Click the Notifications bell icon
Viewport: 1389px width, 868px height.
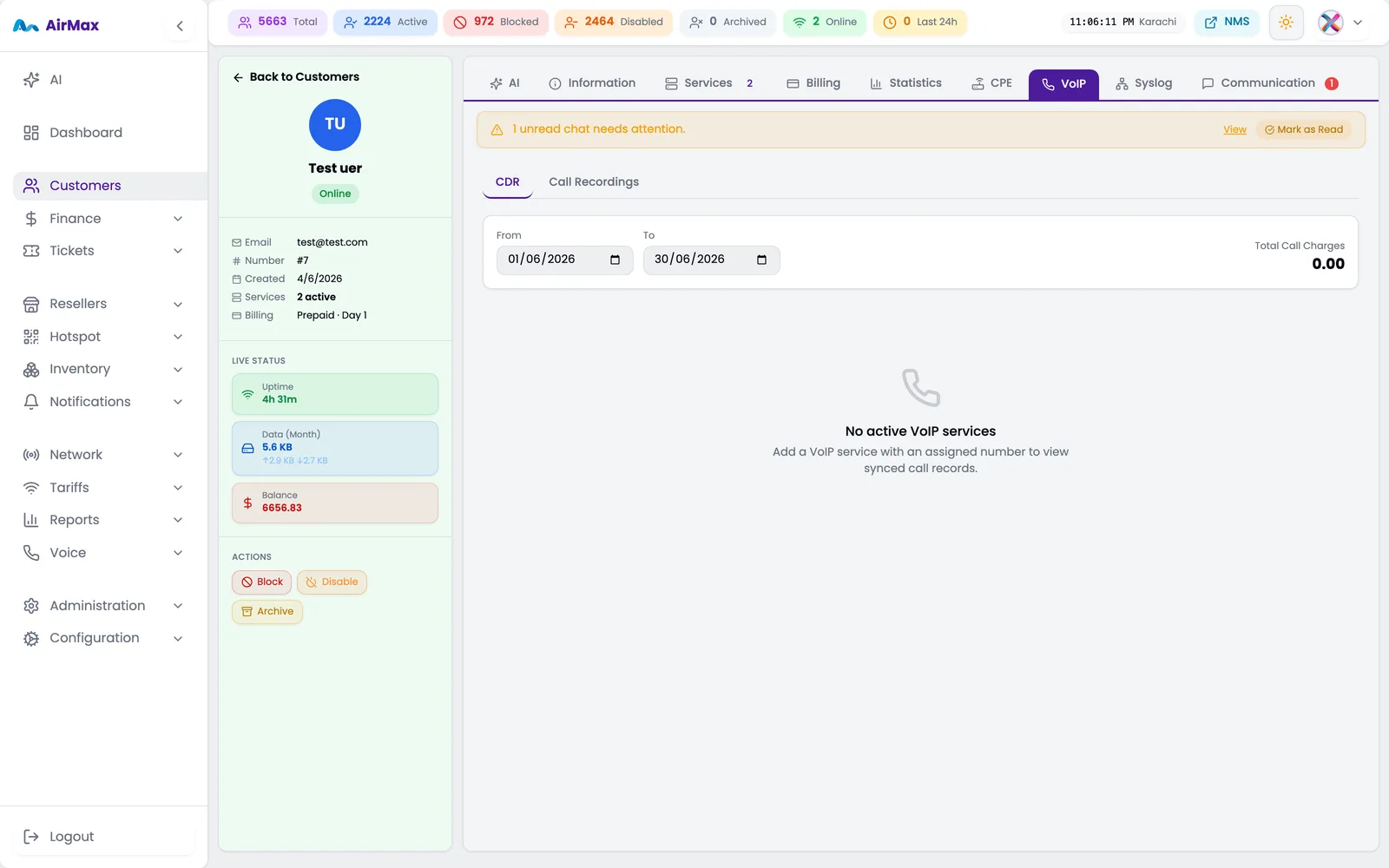[x=31, y=402]
